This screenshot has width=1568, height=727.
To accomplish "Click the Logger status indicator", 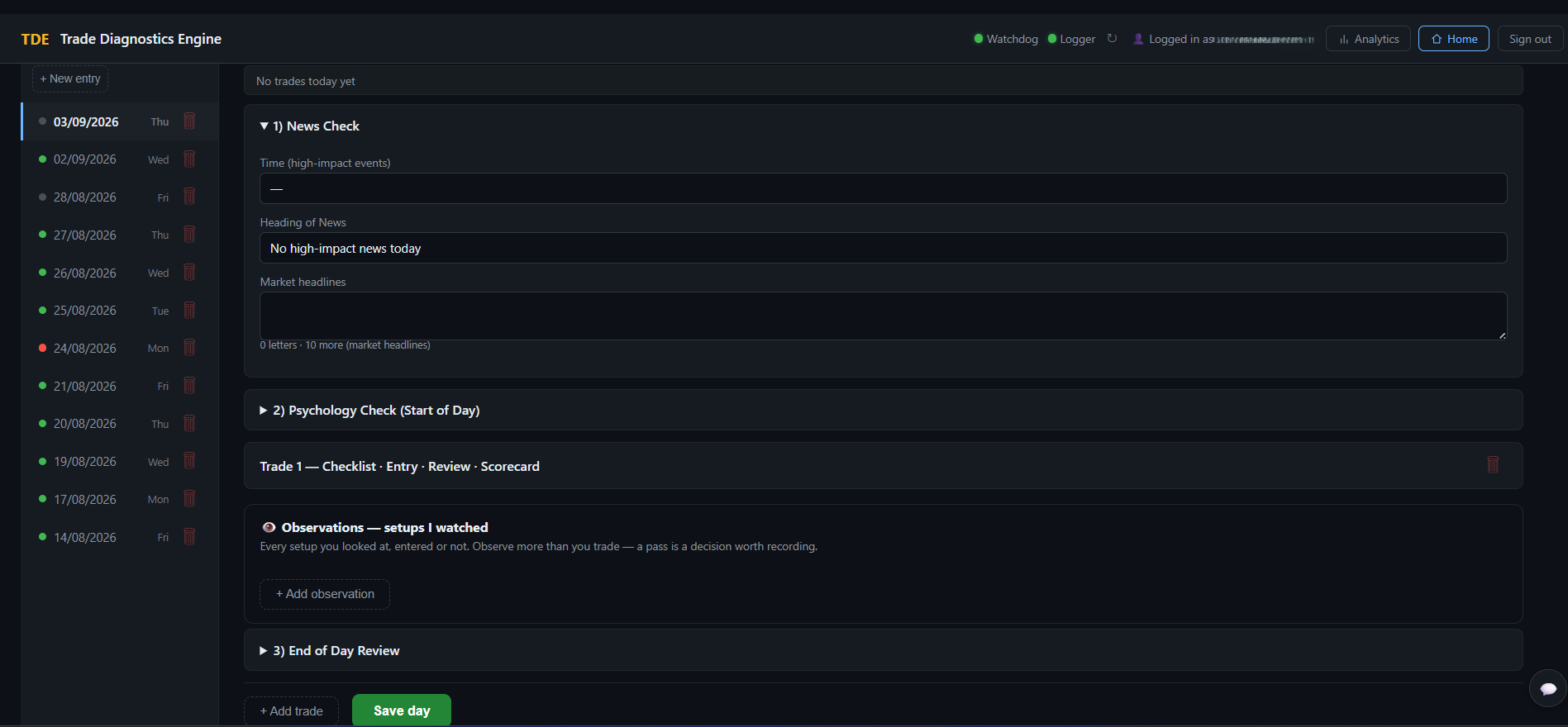I will tap(1071, 39).
